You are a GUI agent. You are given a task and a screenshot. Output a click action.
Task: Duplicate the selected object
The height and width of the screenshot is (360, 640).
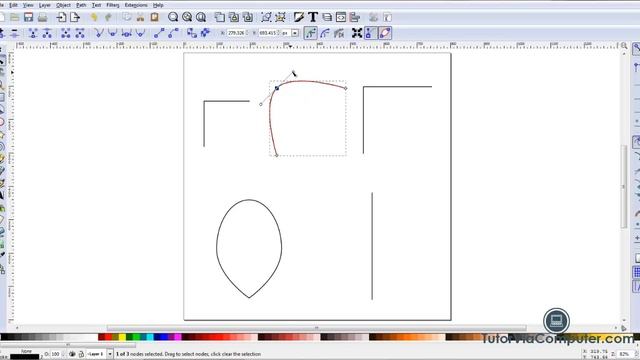pyautogui.click(x=220, y=17)
